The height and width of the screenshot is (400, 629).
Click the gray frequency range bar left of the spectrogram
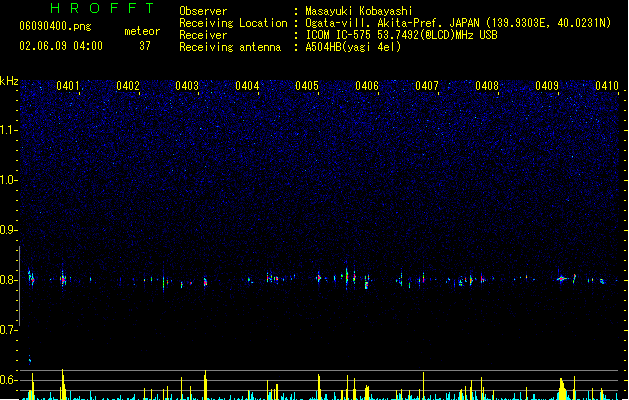click(20, 286)
